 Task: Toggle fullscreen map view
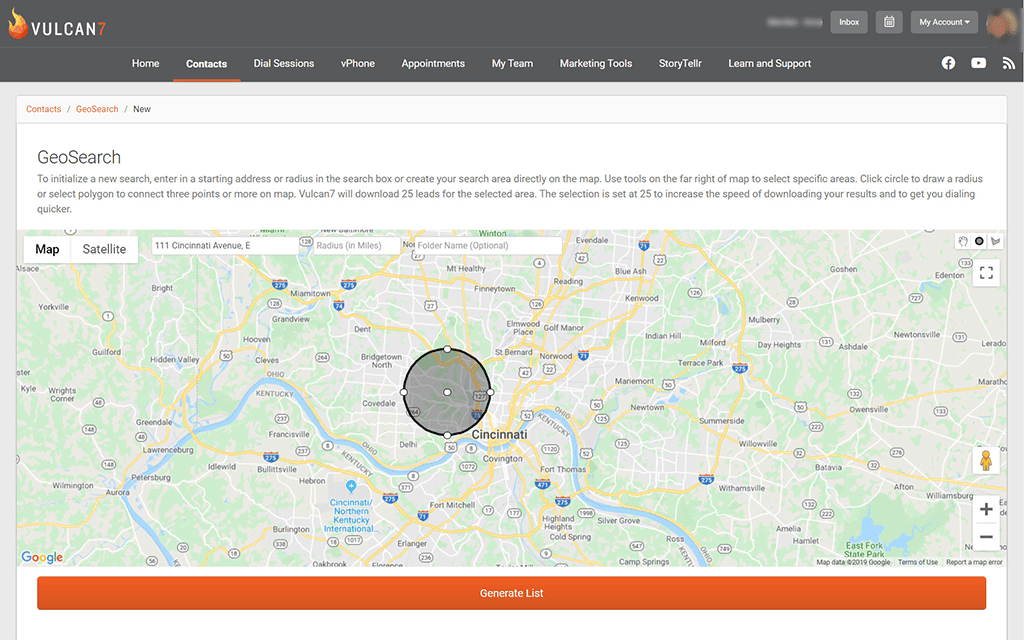[x=986, y=273]
